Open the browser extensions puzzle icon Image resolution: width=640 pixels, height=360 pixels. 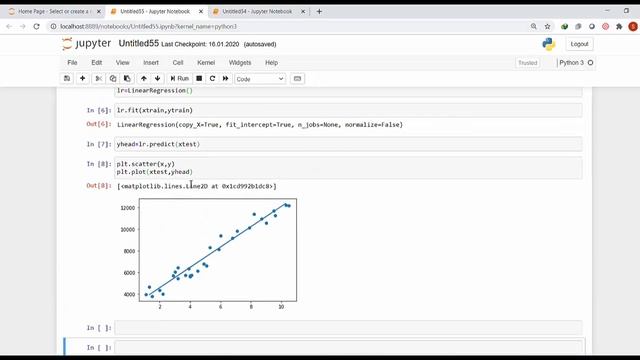pos(619,26)
